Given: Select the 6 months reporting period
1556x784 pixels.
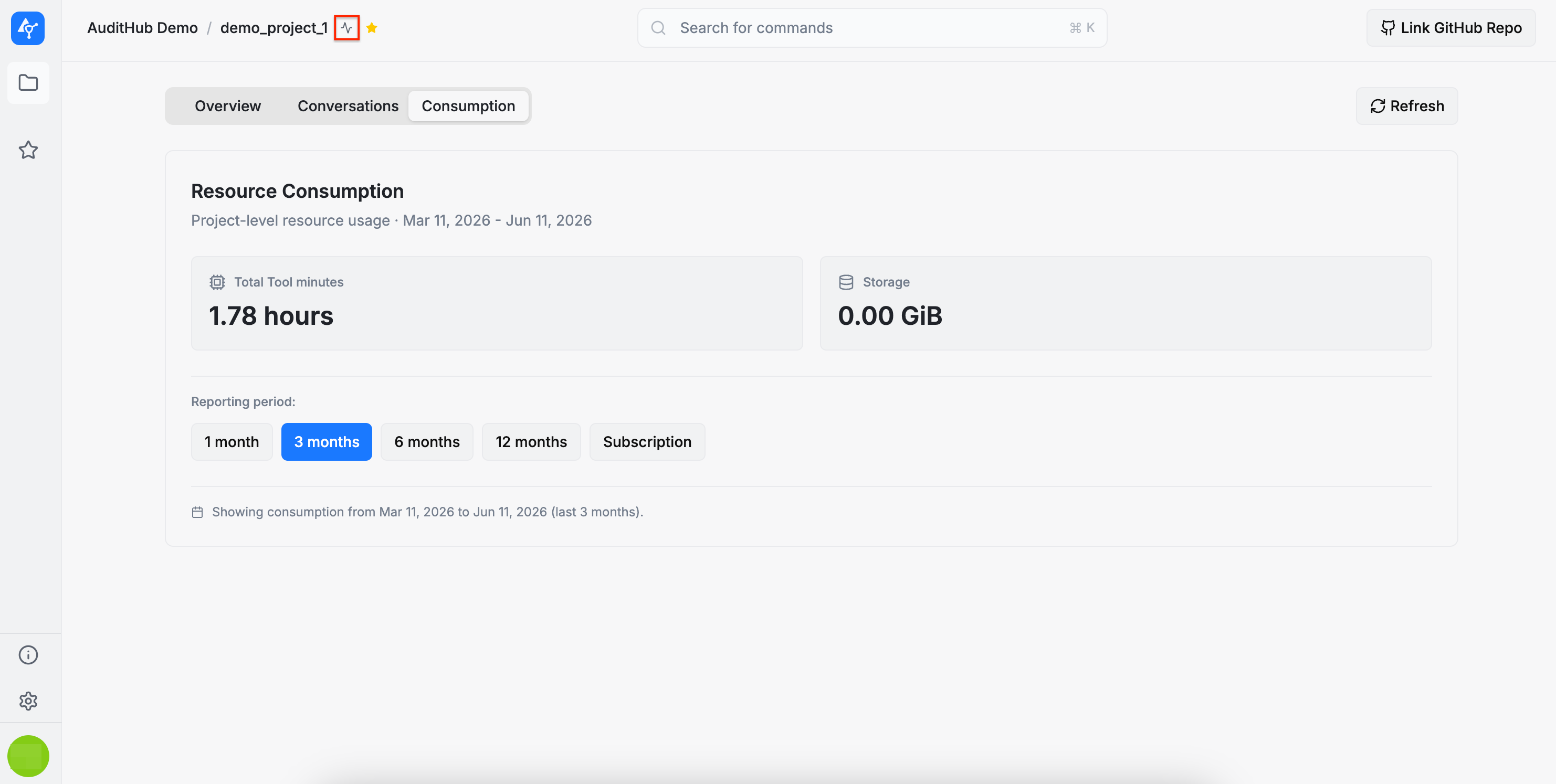Looking at the screenshot, I should coord(427,441).
